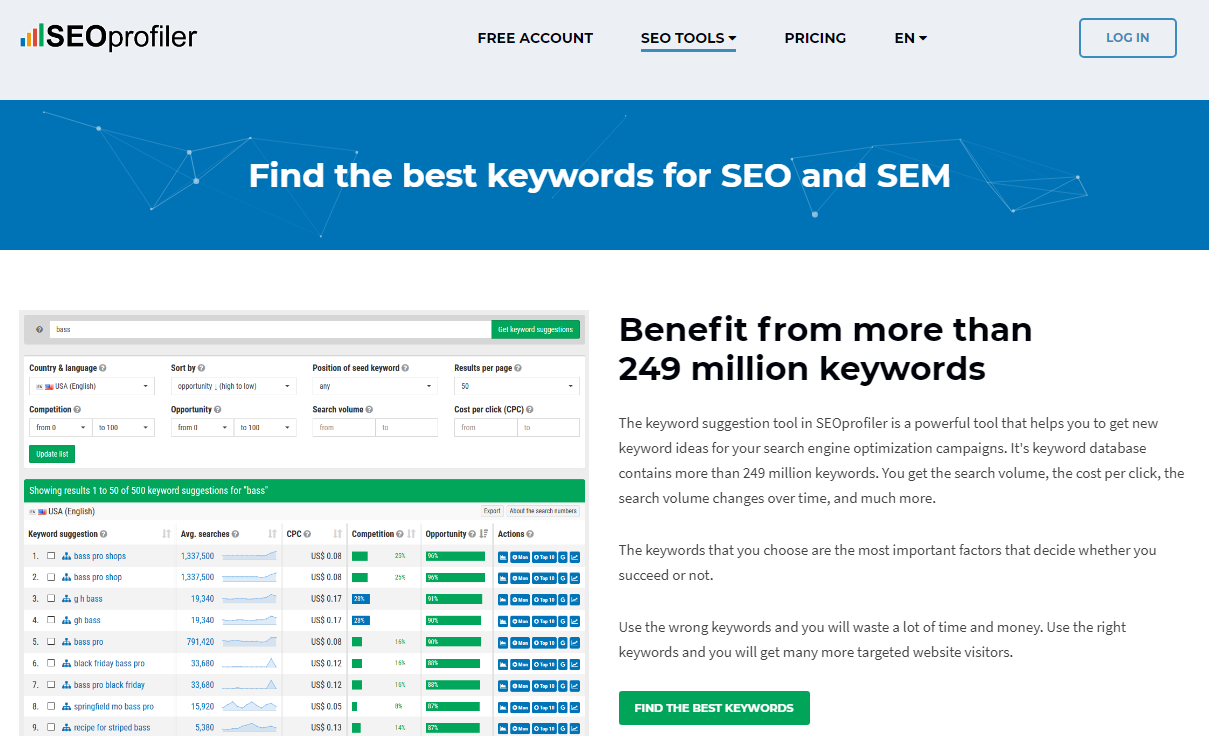
Task: Open the trend graph icon for gh bass
Action: (x=575, y=619)
